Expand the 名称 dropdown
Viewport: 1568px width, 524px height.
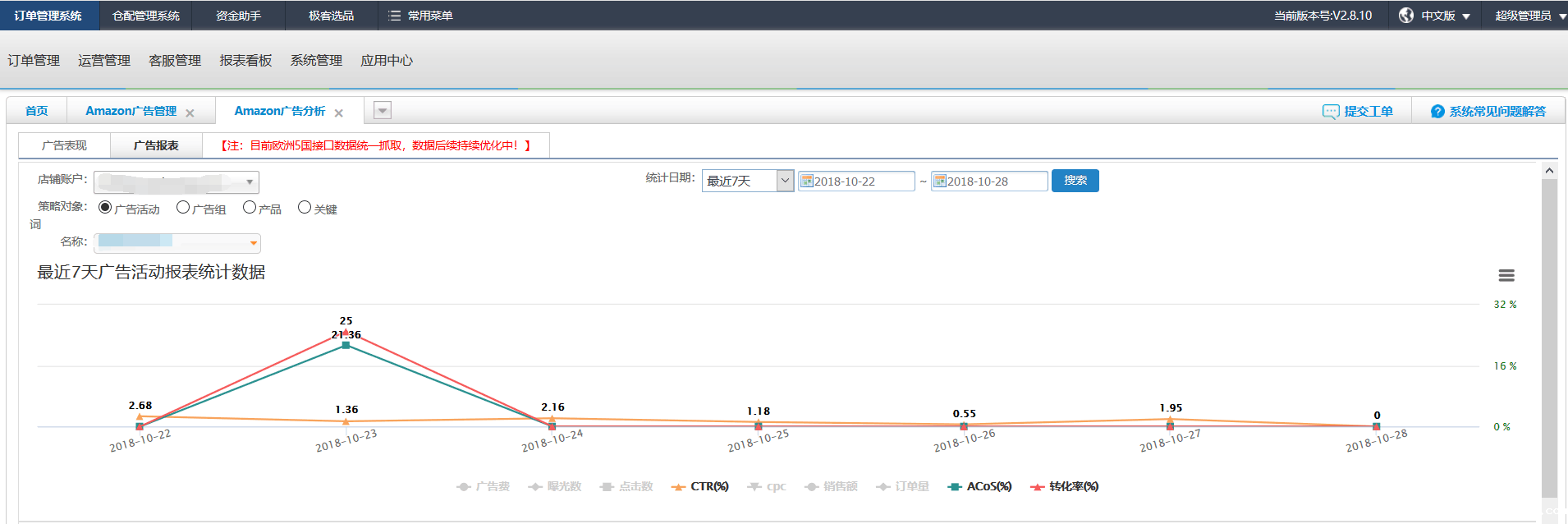click(x=254, y=243)
